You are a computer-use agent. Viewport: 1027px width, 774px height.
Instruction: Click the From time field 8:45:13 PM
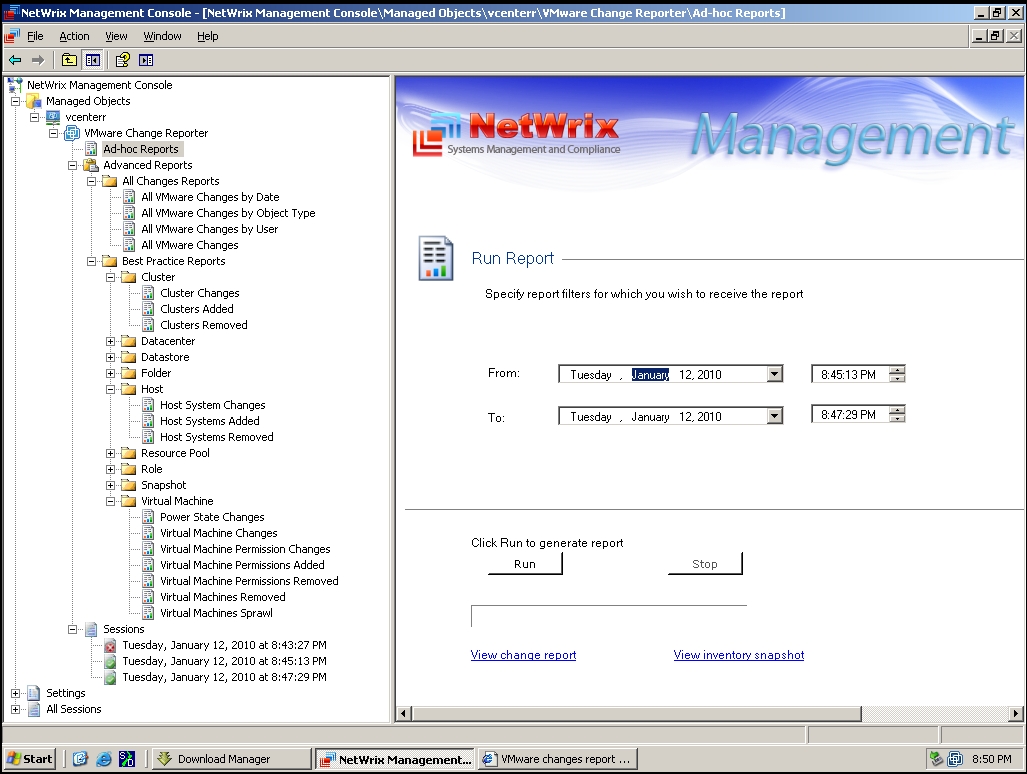849,375
